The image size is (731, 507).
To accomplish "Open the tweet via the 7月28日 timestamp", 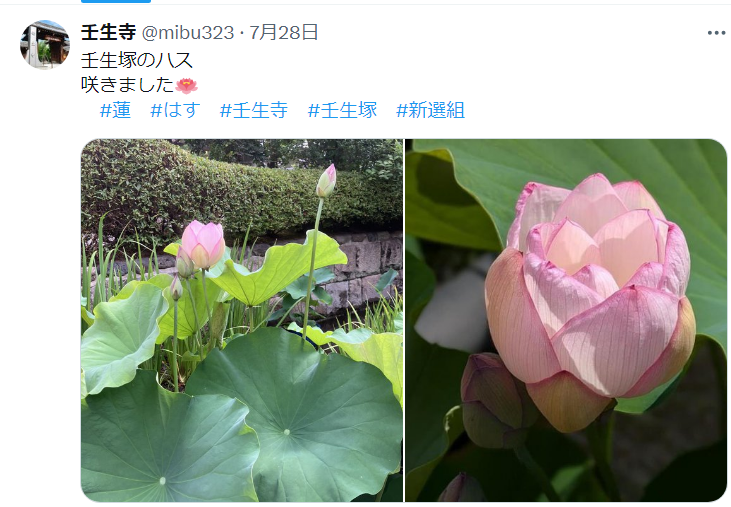I will [283, 33].
